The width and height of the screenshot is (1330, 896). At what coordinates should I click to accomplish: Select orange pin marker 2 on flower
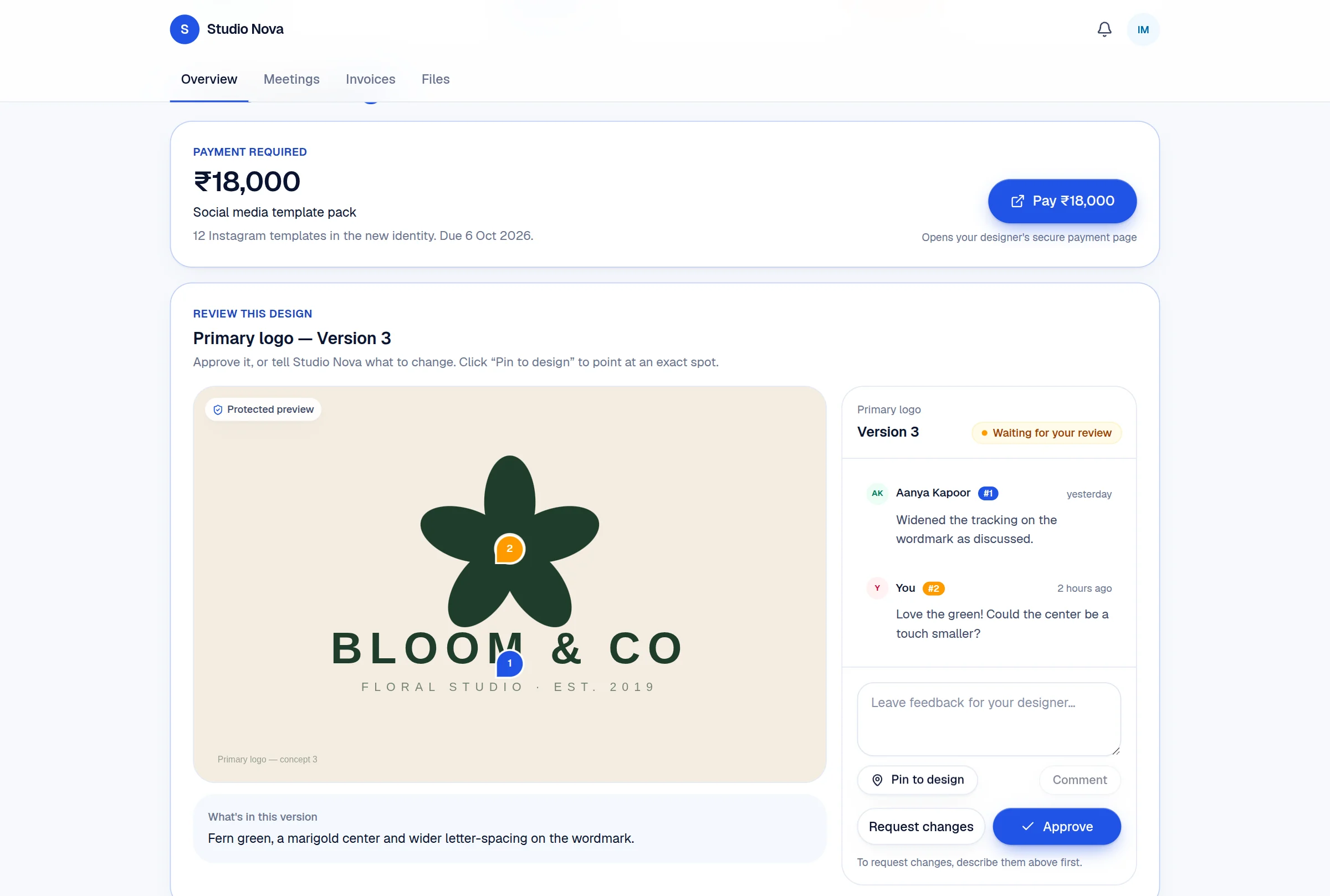click(509, 549)
